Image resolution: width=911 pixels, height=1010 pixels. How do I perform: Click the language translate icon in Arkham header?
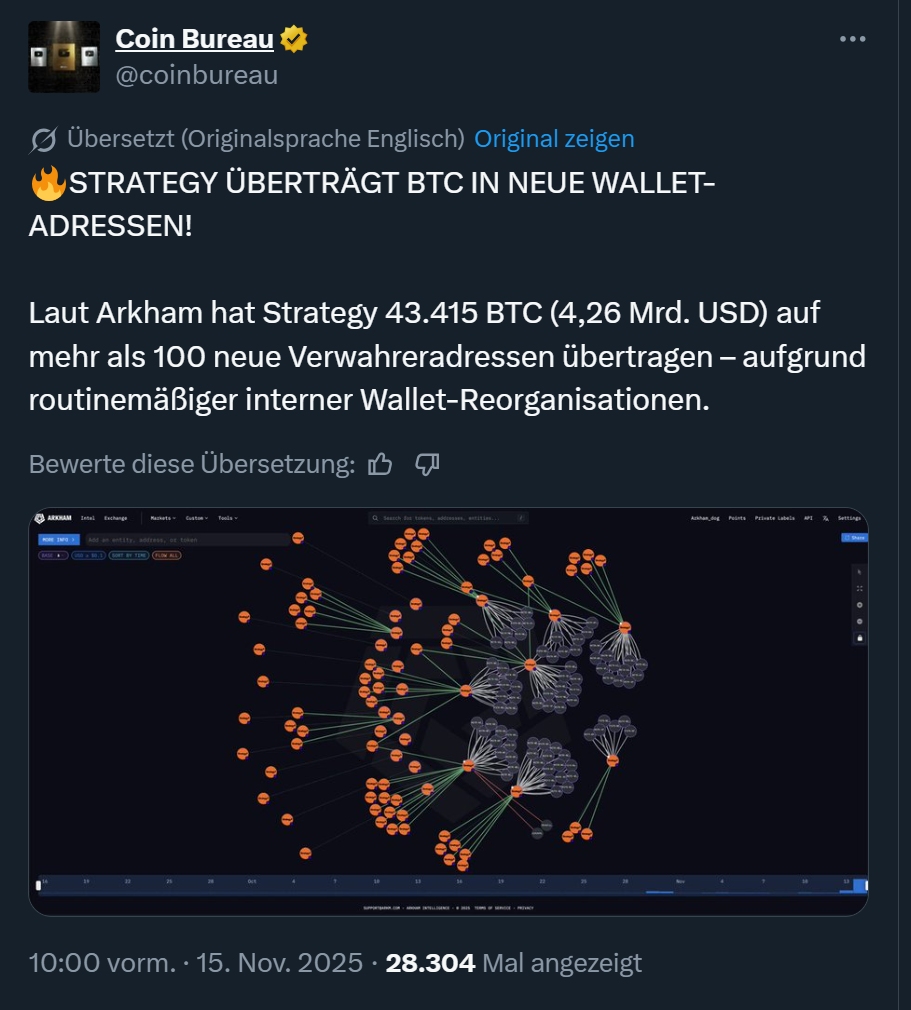825,518
